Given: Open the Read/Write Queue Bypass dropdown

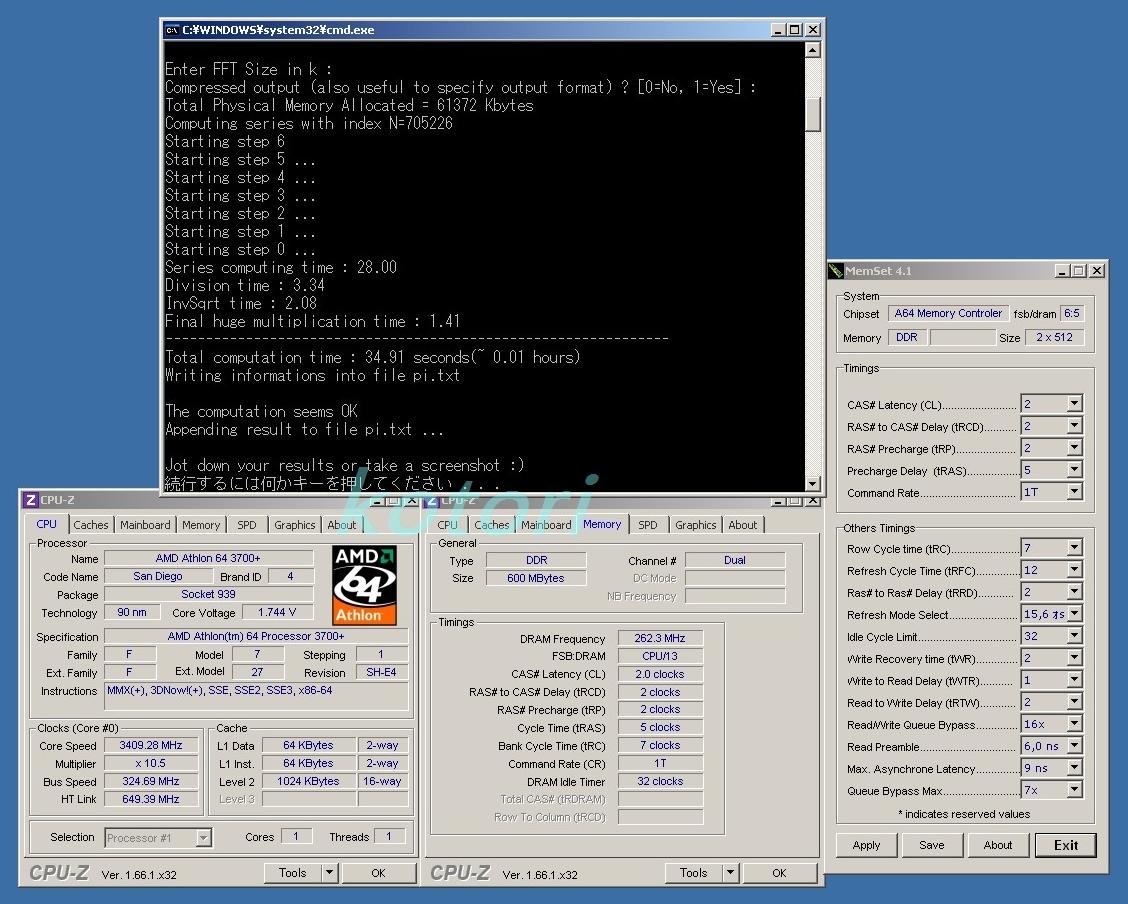Looking at the screenshot, I should click(x=1074, y=724).
